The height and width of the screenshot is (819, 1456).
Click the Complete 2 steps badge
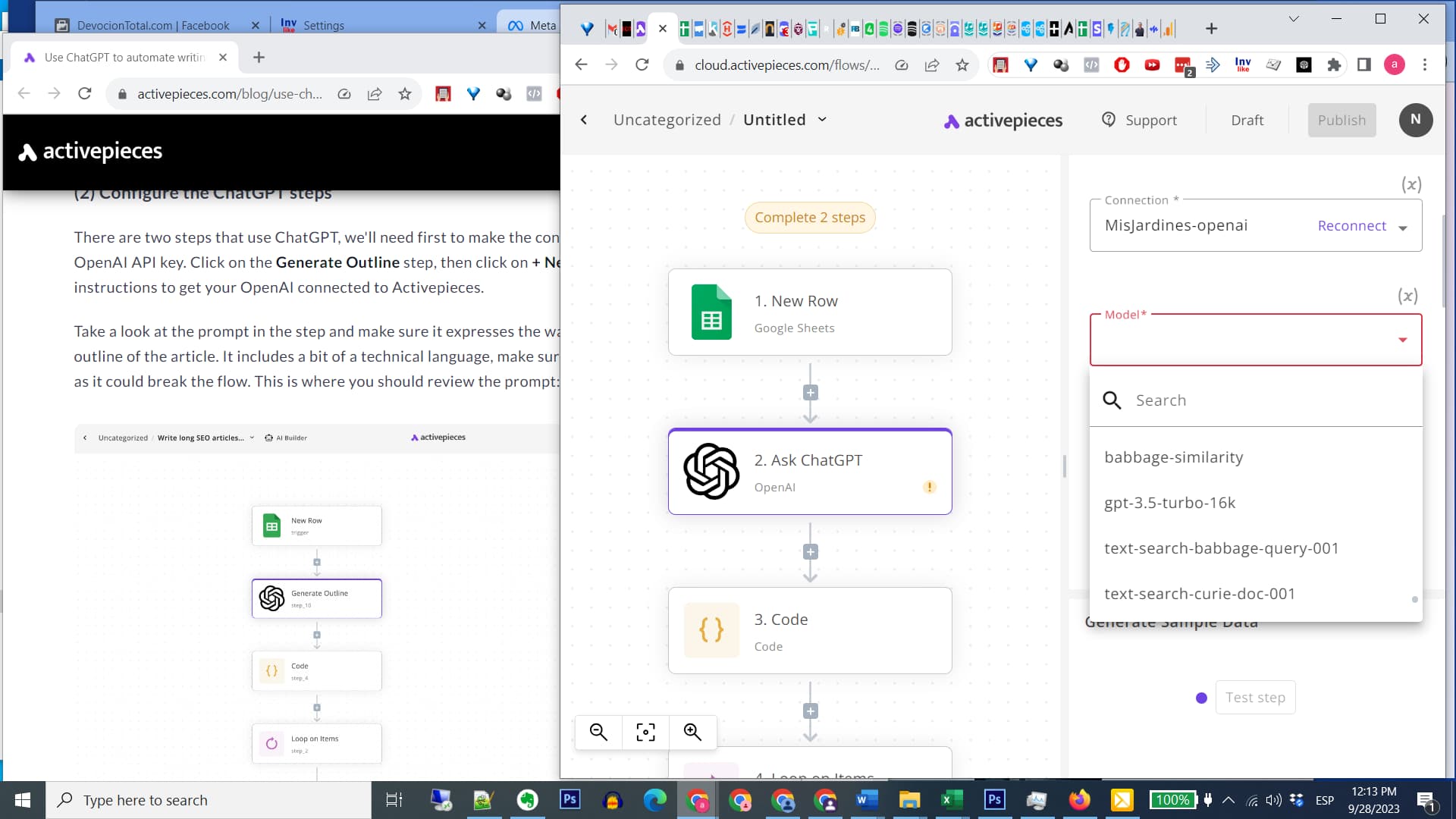click(x=810, y=218)
